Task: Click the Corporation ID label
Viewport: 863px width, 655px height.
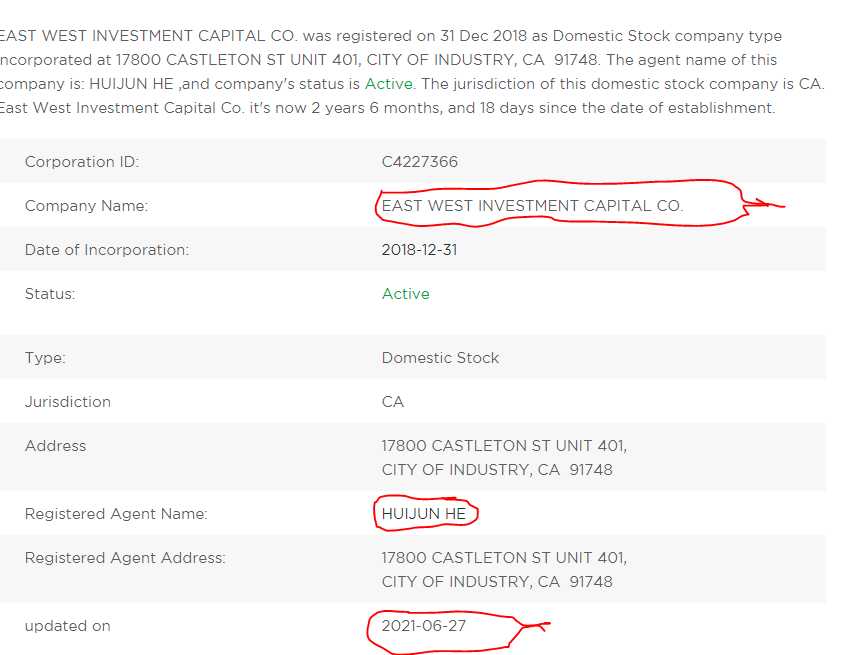Action: [82, 162]
